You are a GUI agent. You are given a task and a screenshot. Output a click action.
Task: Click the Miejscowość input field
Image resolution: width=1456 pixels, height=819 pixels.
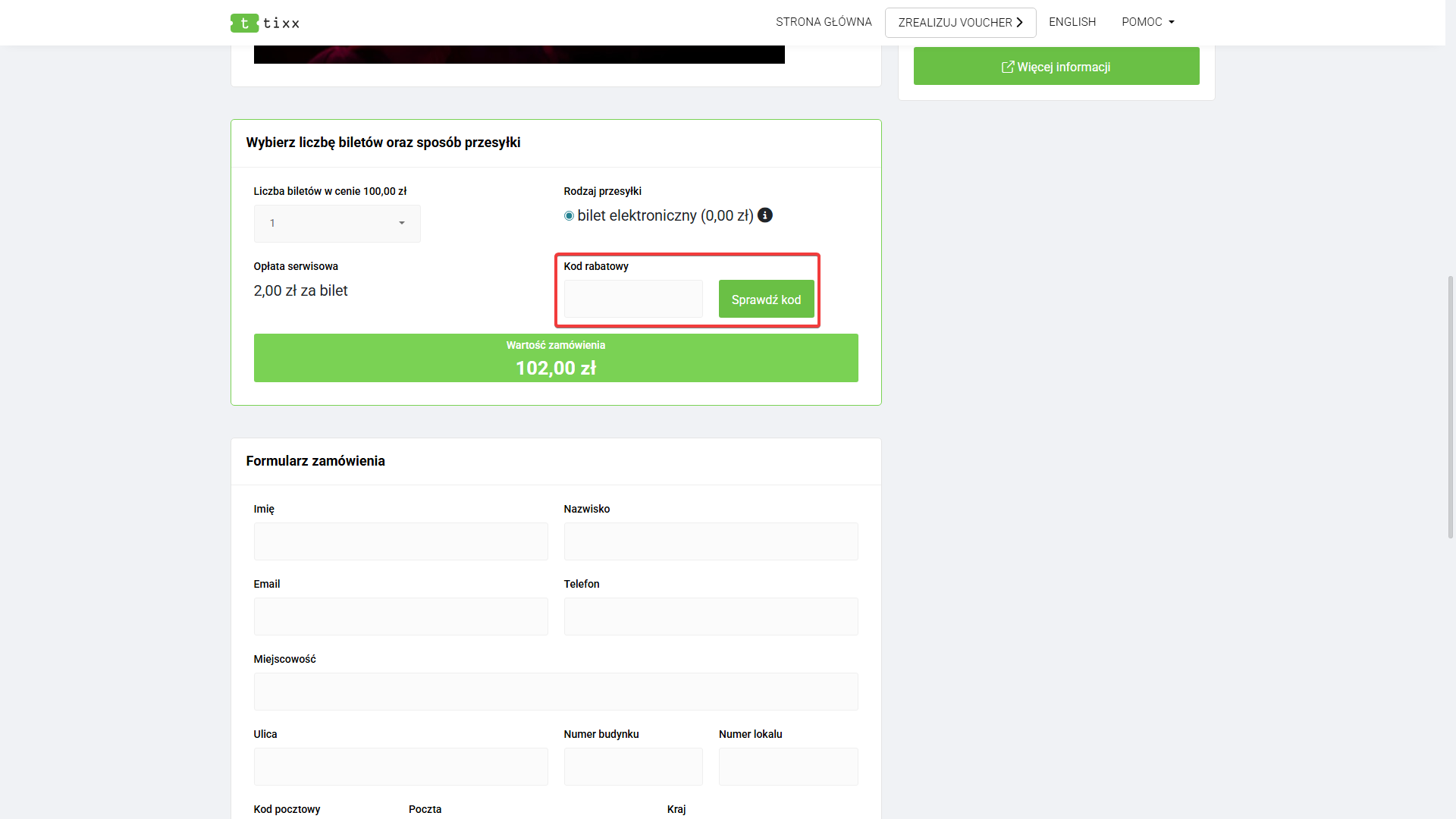tap(556, 692)
